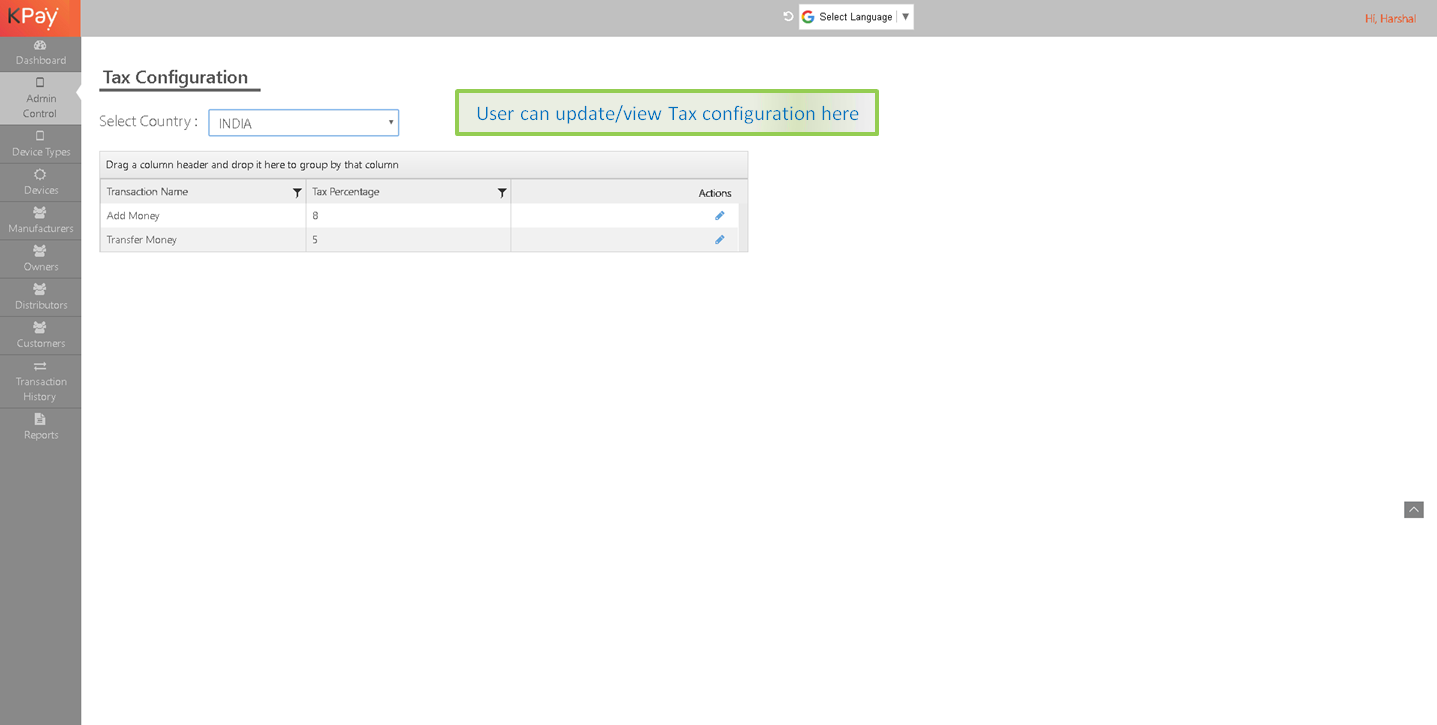Open the Owners page

[x=40, y=258]
